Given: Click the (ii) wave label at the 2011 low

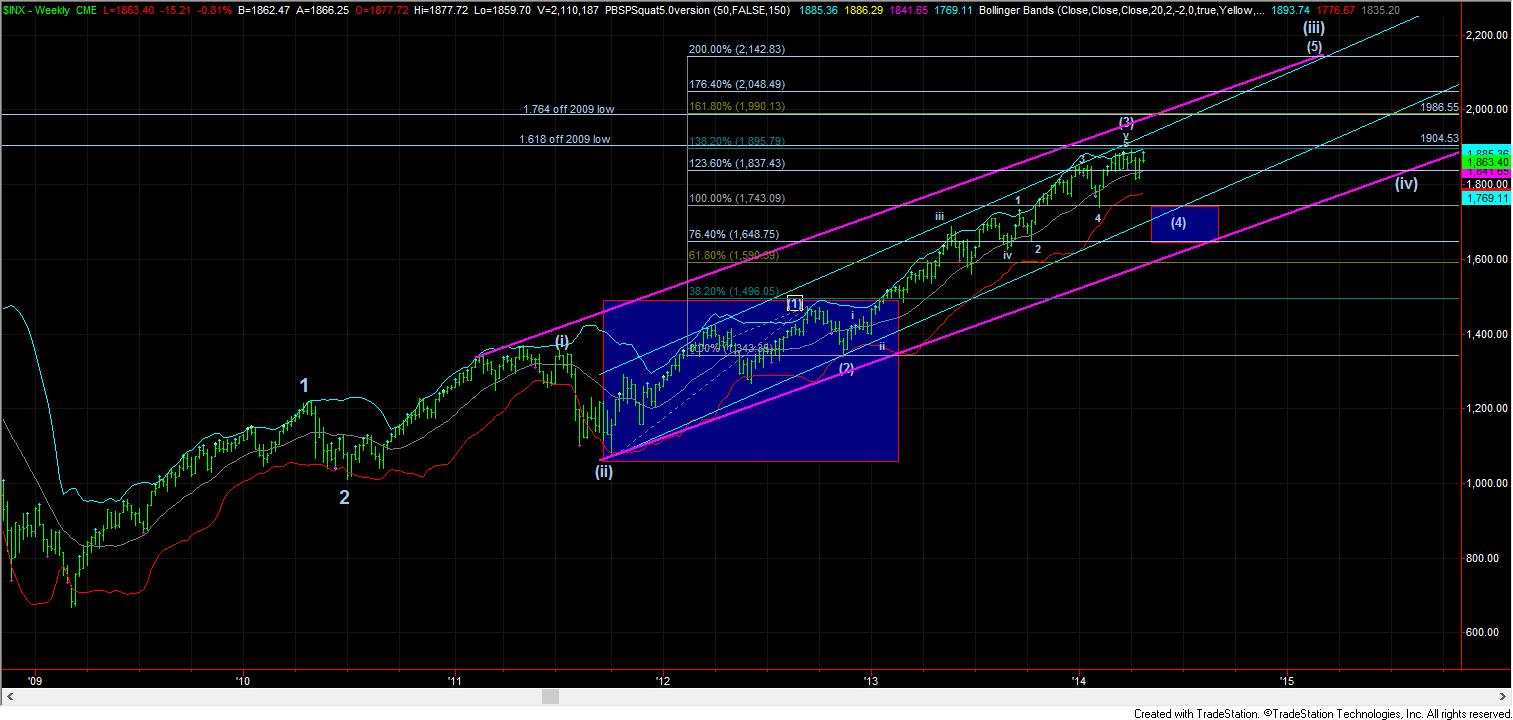Looking at the screenshot, I should 604,472.
